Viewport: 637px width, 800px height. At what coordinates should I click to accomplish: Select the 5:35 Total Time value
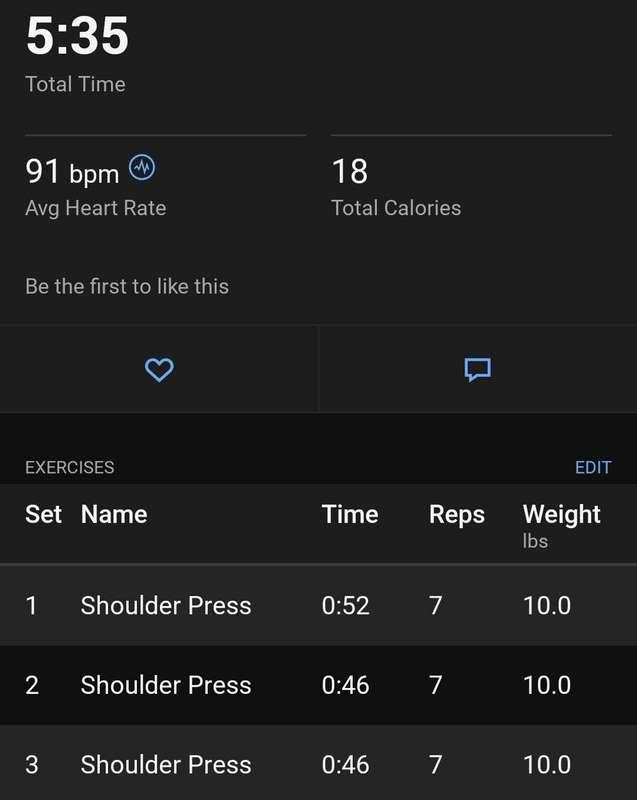[x=77, y=37]
